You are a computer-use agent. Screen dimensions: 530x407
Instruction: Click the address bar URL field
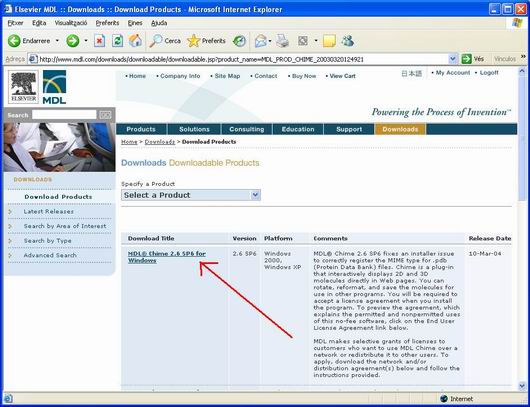pyautogui.click(x=243, y=59)
